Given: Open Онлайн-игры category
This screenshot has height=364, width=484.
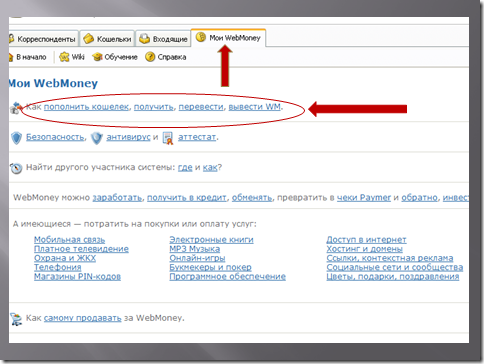Looking at the screenshot, I should point(197,258).
